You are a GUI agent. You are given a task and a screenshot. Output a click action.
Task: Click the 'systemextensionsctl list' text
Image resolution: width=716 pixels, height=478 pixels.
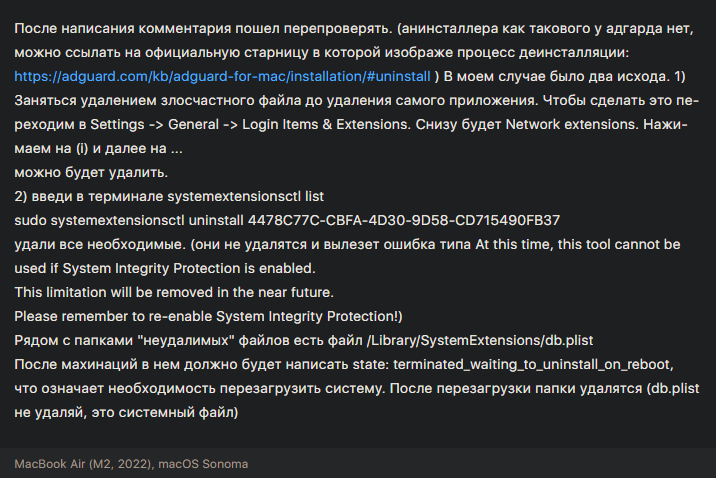pyautogui.click(x=243, y=195)
